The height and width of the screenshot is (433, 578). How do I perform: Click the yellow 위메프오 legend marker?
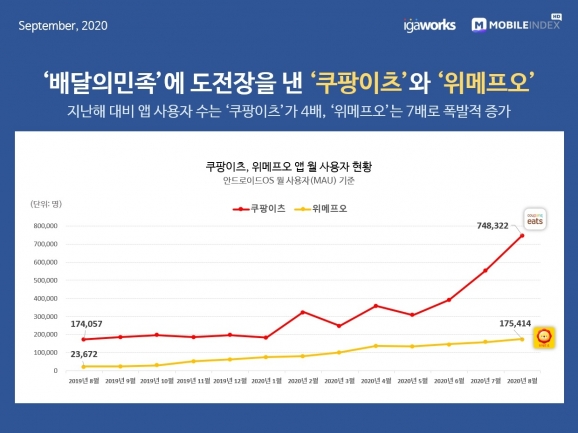point(302,209)
